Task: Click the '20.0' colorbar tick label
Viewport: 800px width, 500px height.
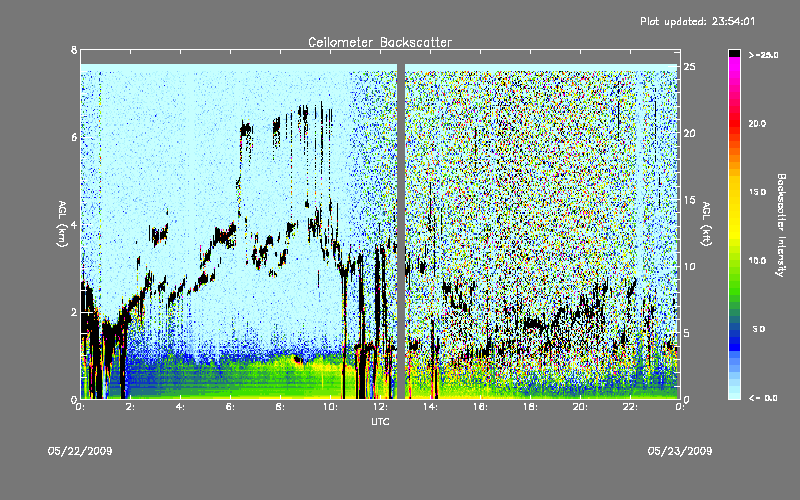Action: tap(757, 123)
